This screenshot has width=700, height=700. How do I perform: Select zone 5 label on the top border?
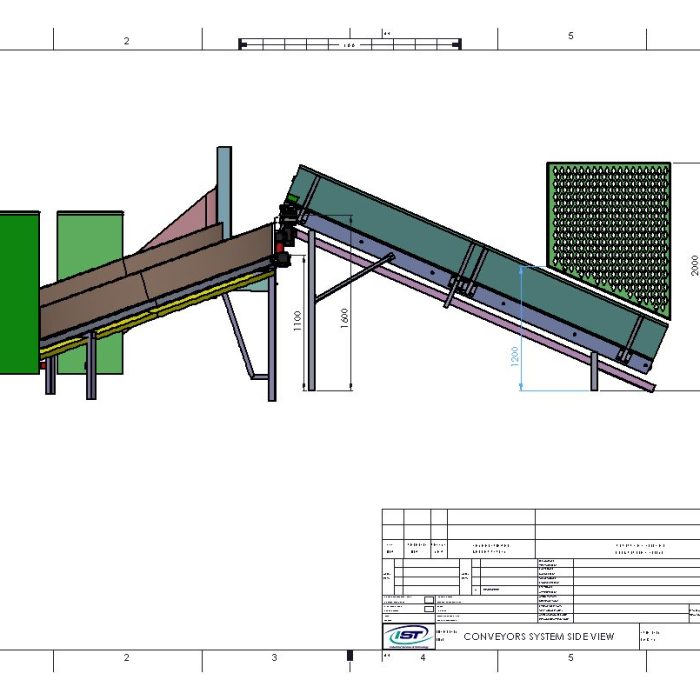tap(571, 36)
